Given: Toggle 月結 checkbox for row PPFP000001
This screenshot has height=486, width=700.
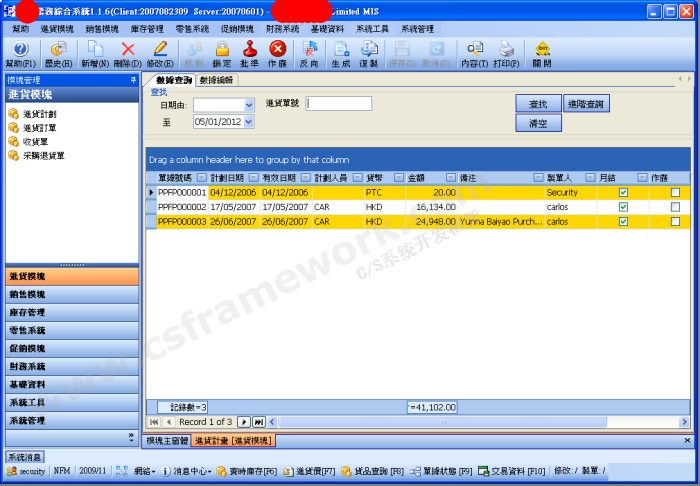Looking at the screenshot, I should click(x=624, y=192).
